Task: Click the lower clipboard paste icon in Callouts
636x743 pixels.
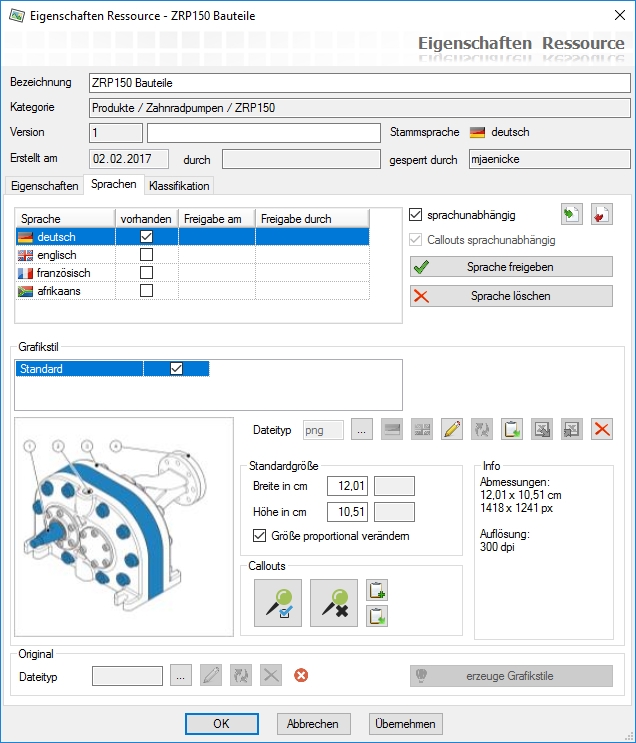Action: pos(377,616)
